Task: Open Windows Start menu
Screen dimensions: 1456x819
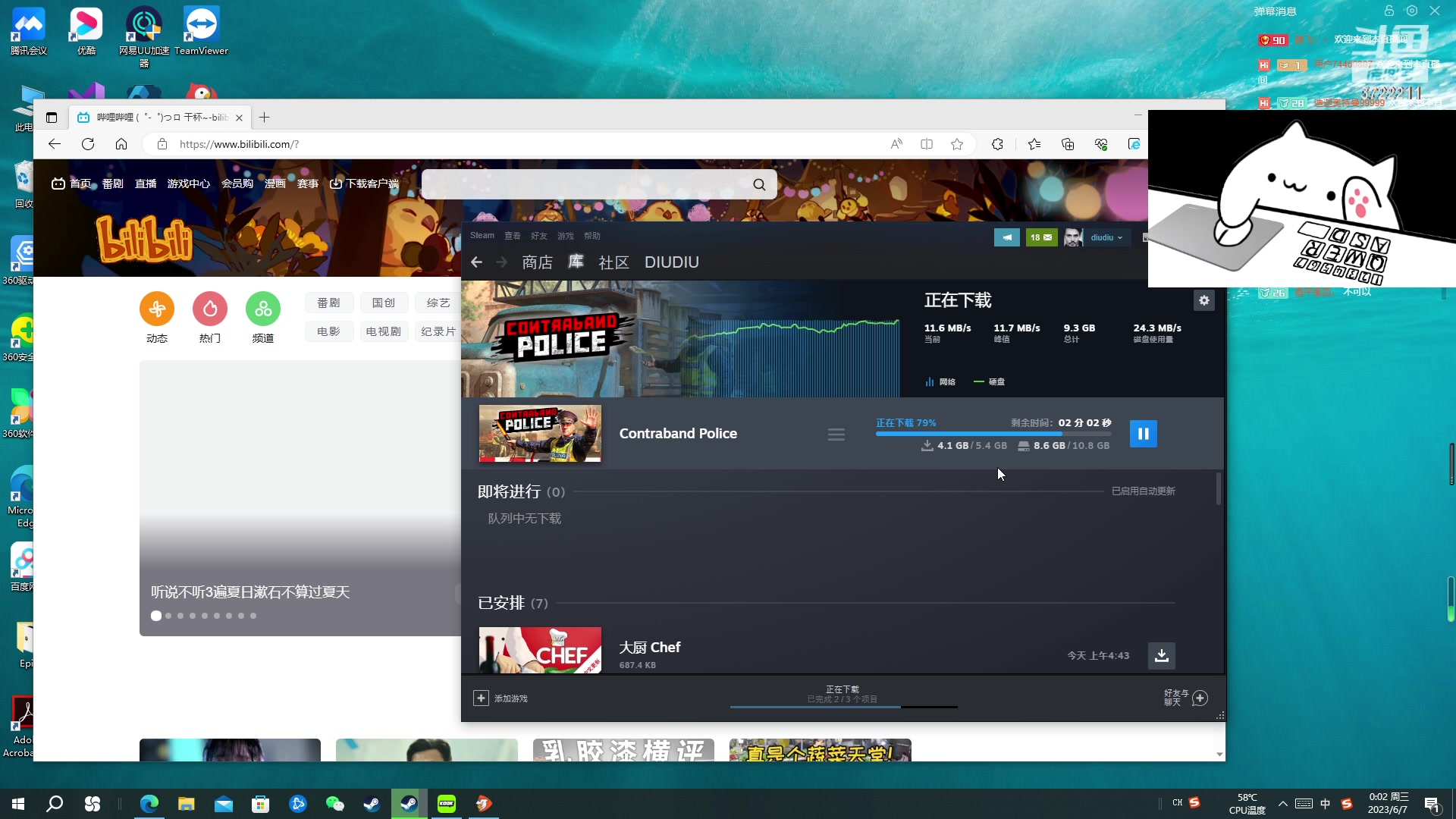Action: (18, 804)
